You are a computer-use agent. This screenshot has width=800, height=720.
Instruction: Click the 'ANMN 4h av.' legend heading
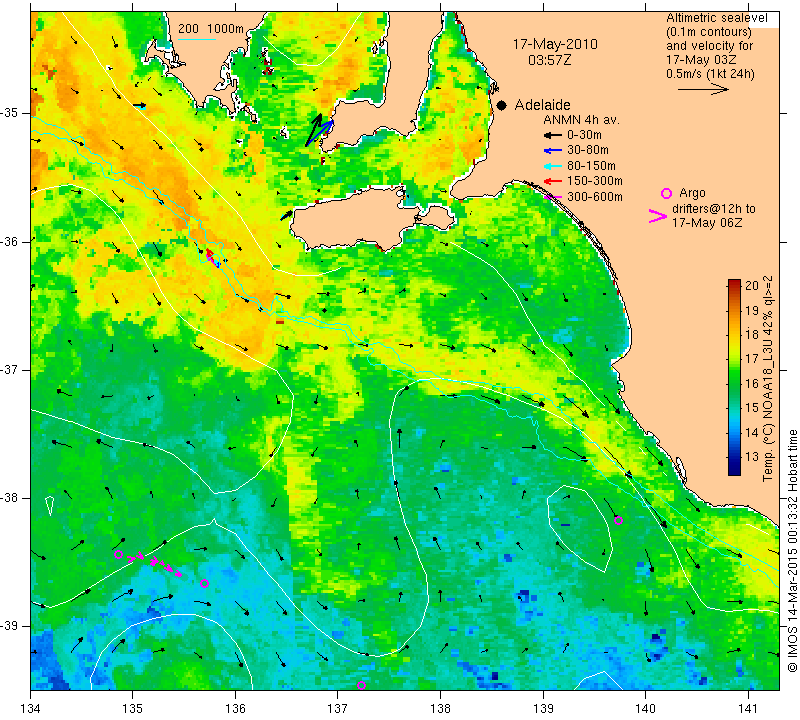581,120
